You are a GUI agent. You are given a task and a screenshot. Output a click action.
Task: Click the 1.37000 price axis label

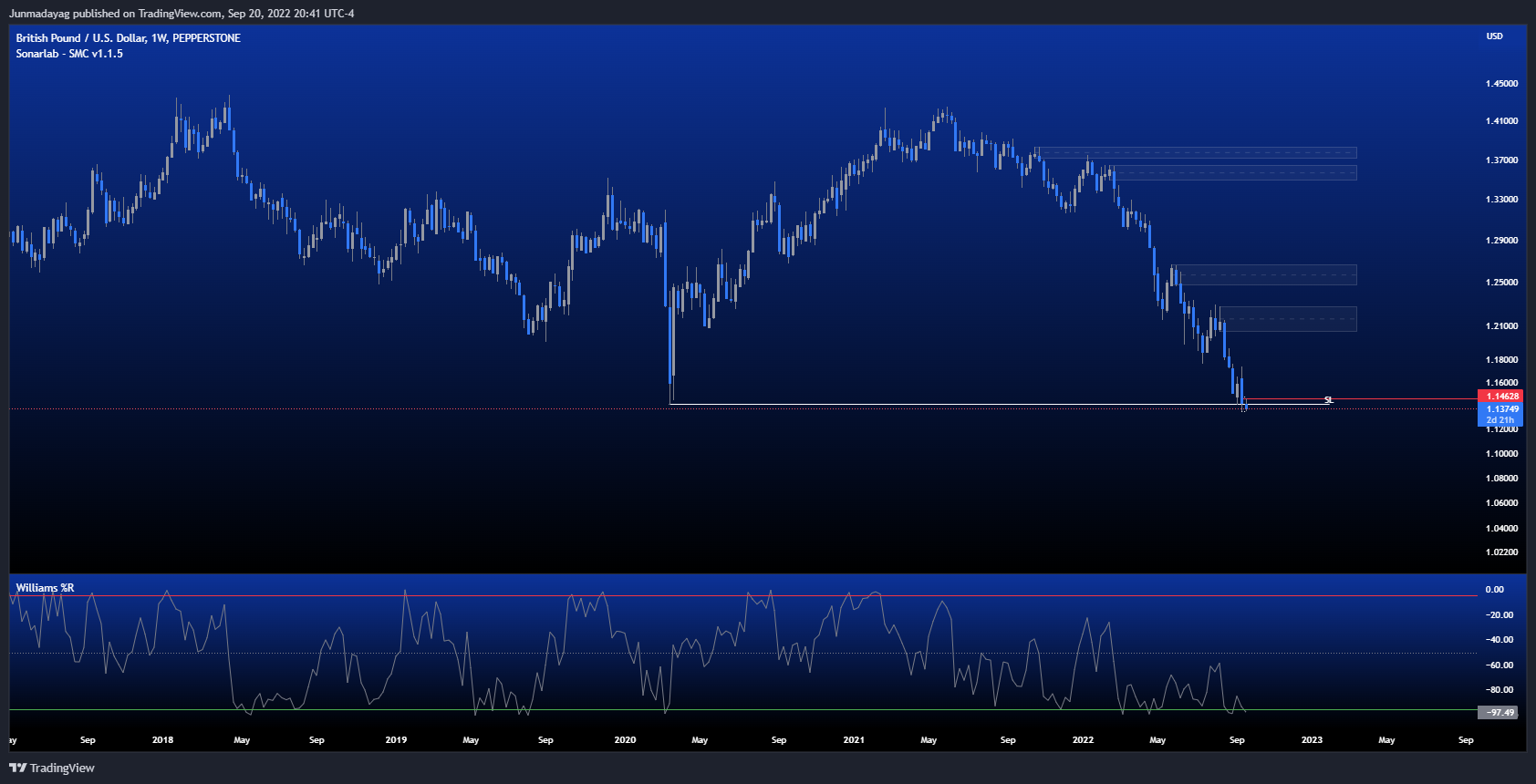(1501, 160)
